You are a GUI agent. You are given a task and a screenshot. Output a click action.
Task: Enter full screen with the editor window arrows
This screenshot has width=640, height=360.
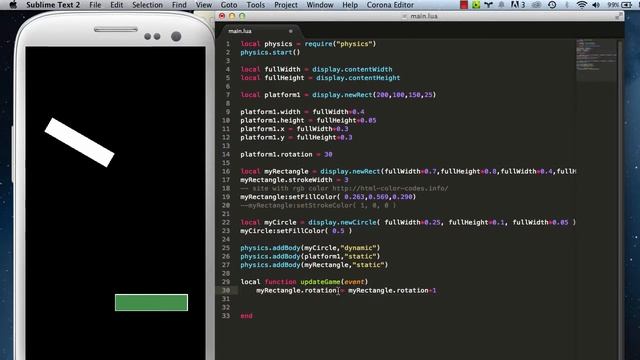click(x=619, y=16)
